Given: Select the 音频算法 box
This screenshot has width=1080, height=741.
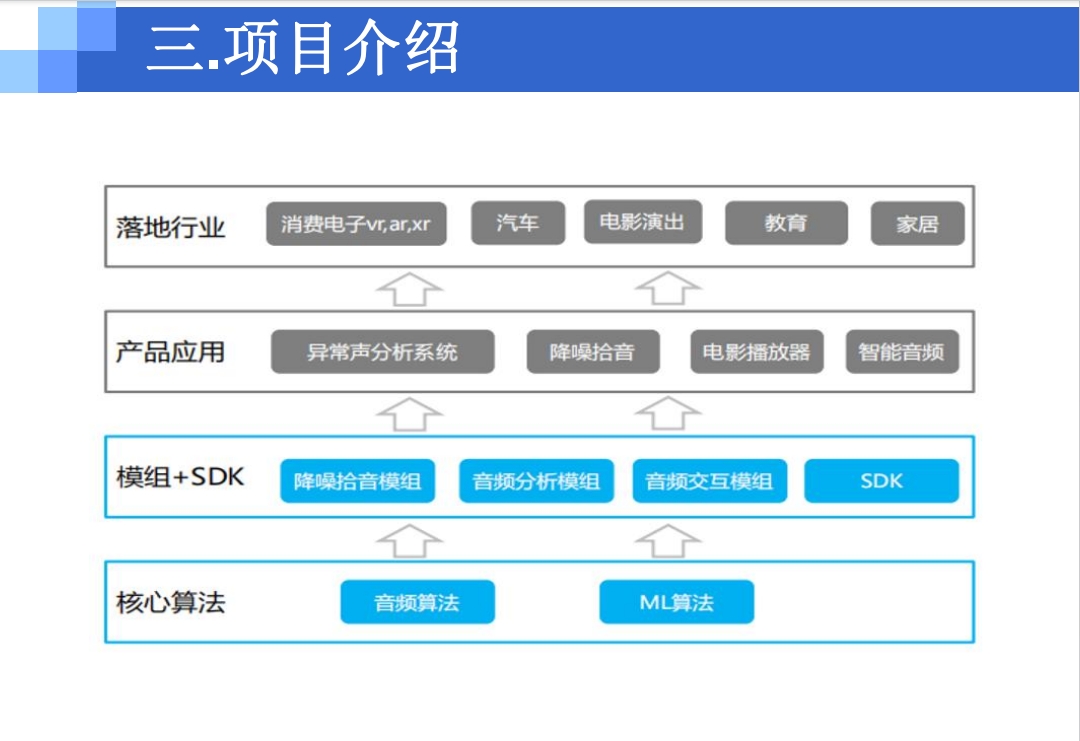Looking at the screenshot, I should click(x=417, y=602).
